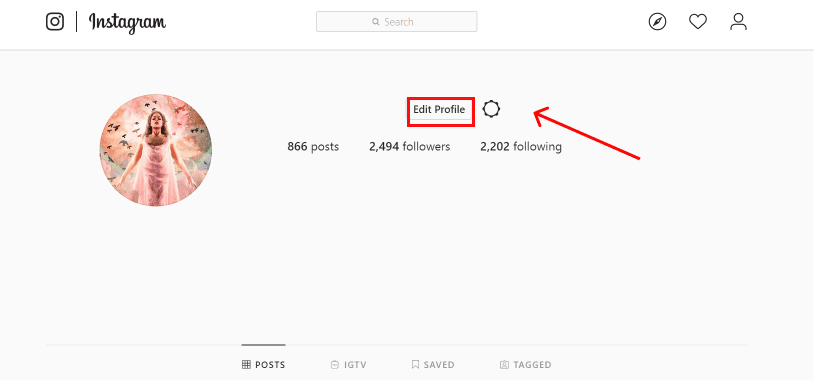Image resolution: width=814 pixels, height=381 pixels.
Task: Click the circular profile picture
Action: coord(156,150)
